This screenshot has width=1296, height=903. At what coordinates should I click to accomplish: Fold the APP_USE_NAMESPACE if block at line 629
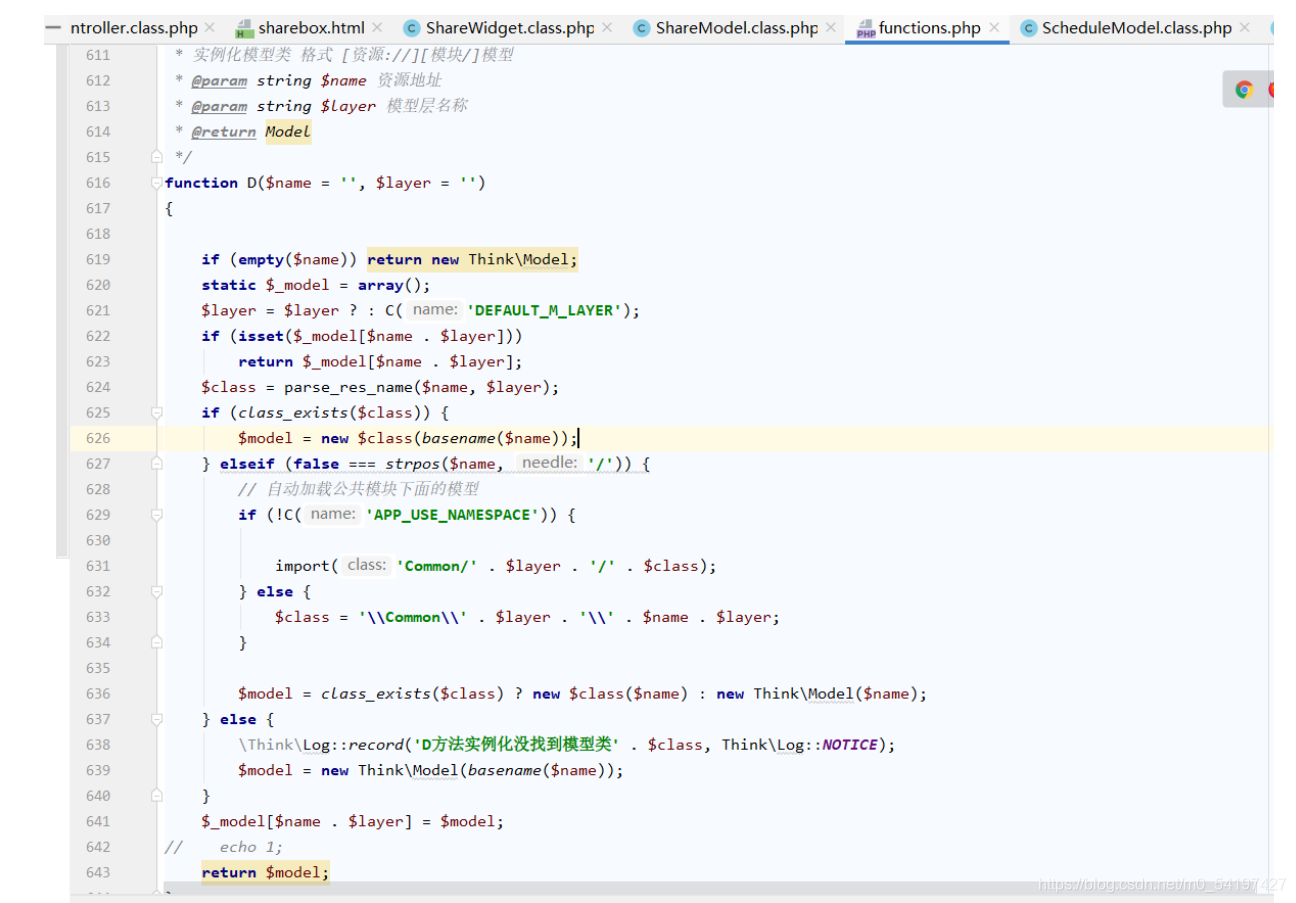click(156, 515)
